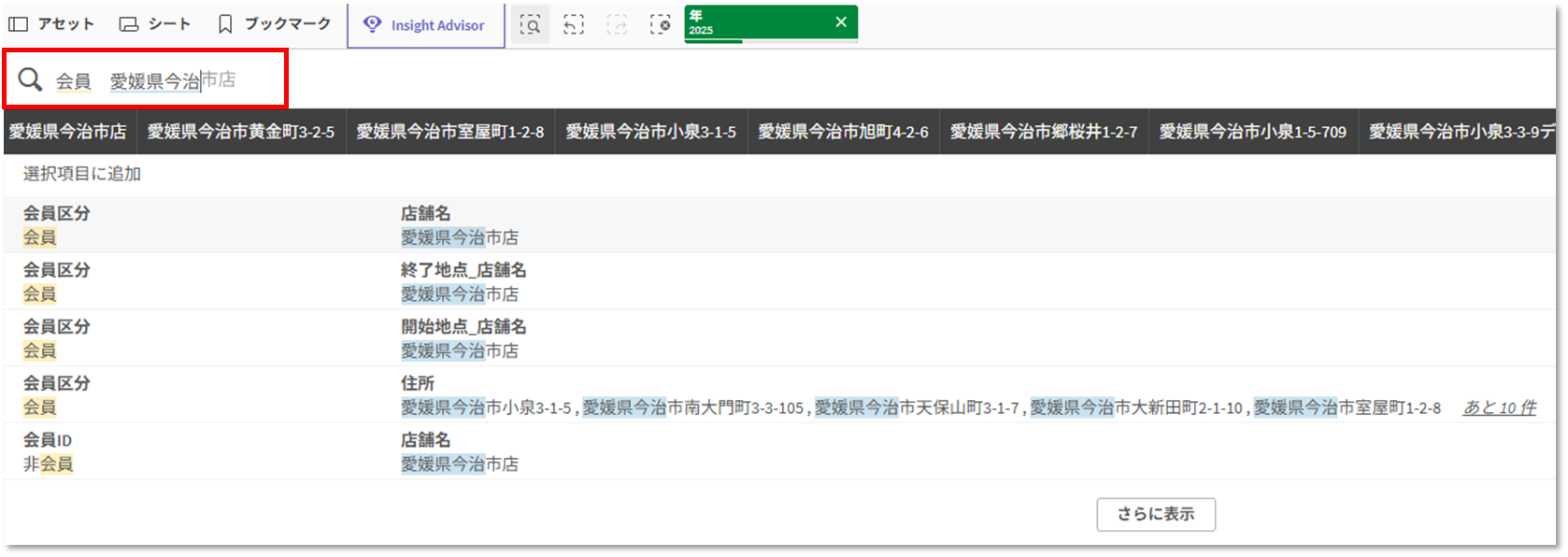
Task: Click the search field magnifying glass icon
Action: [31, 80]
